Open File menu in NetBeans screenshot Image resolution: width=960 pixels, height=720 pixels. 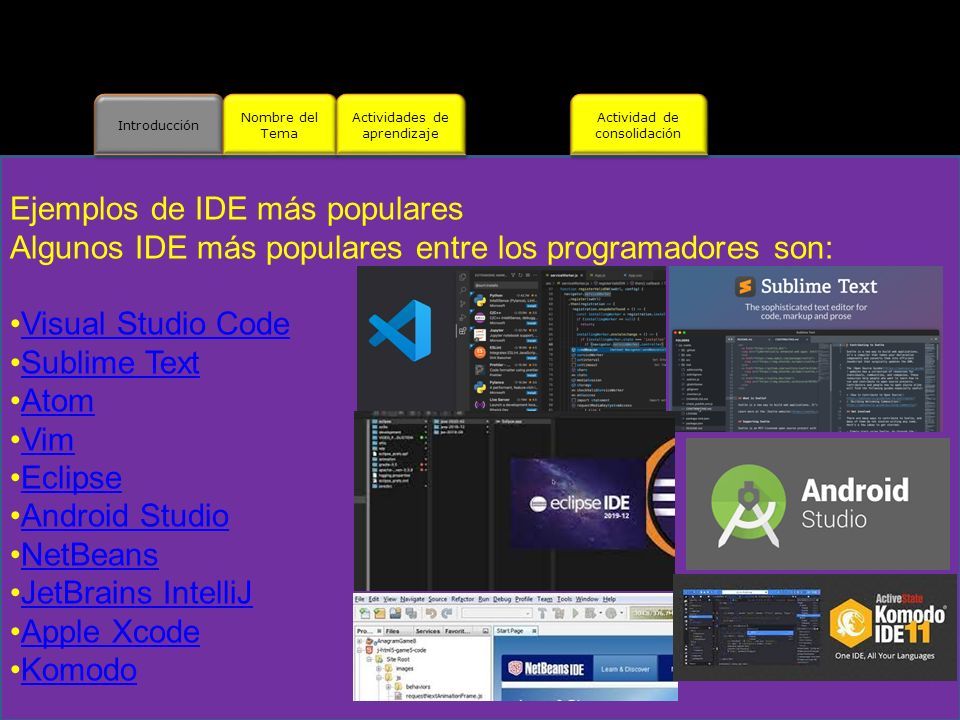[x=360, y=599]
